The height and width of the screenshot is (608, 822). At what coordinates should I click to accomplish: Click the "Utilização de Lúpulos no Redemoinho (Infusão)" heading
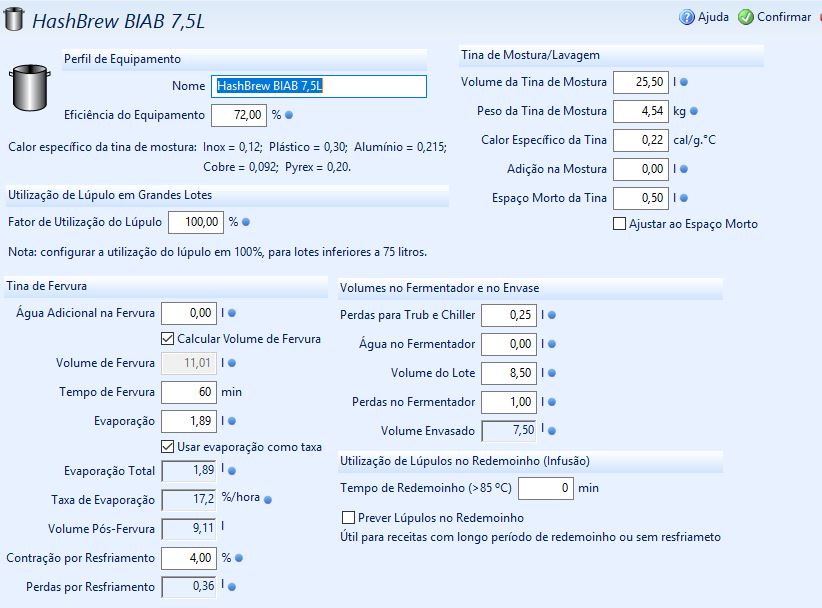465,461
